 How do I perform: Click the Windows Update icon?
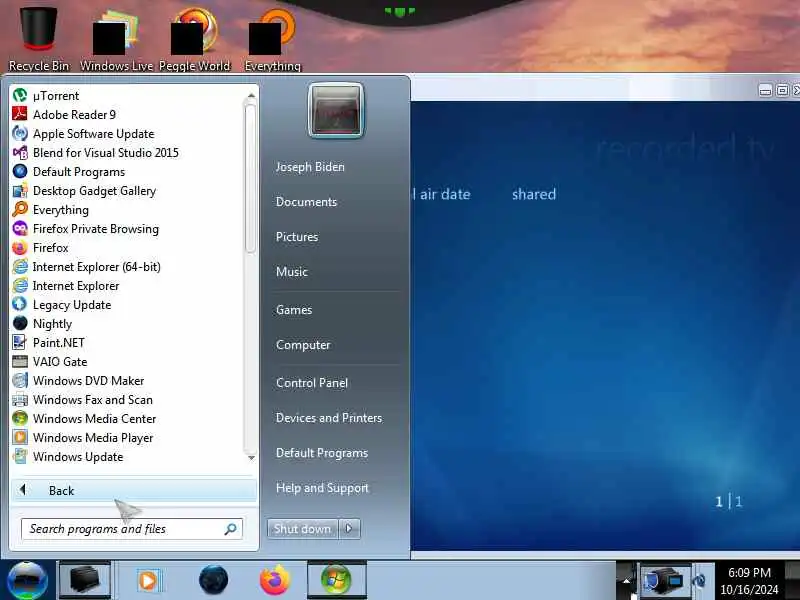[x=20, y=457]
